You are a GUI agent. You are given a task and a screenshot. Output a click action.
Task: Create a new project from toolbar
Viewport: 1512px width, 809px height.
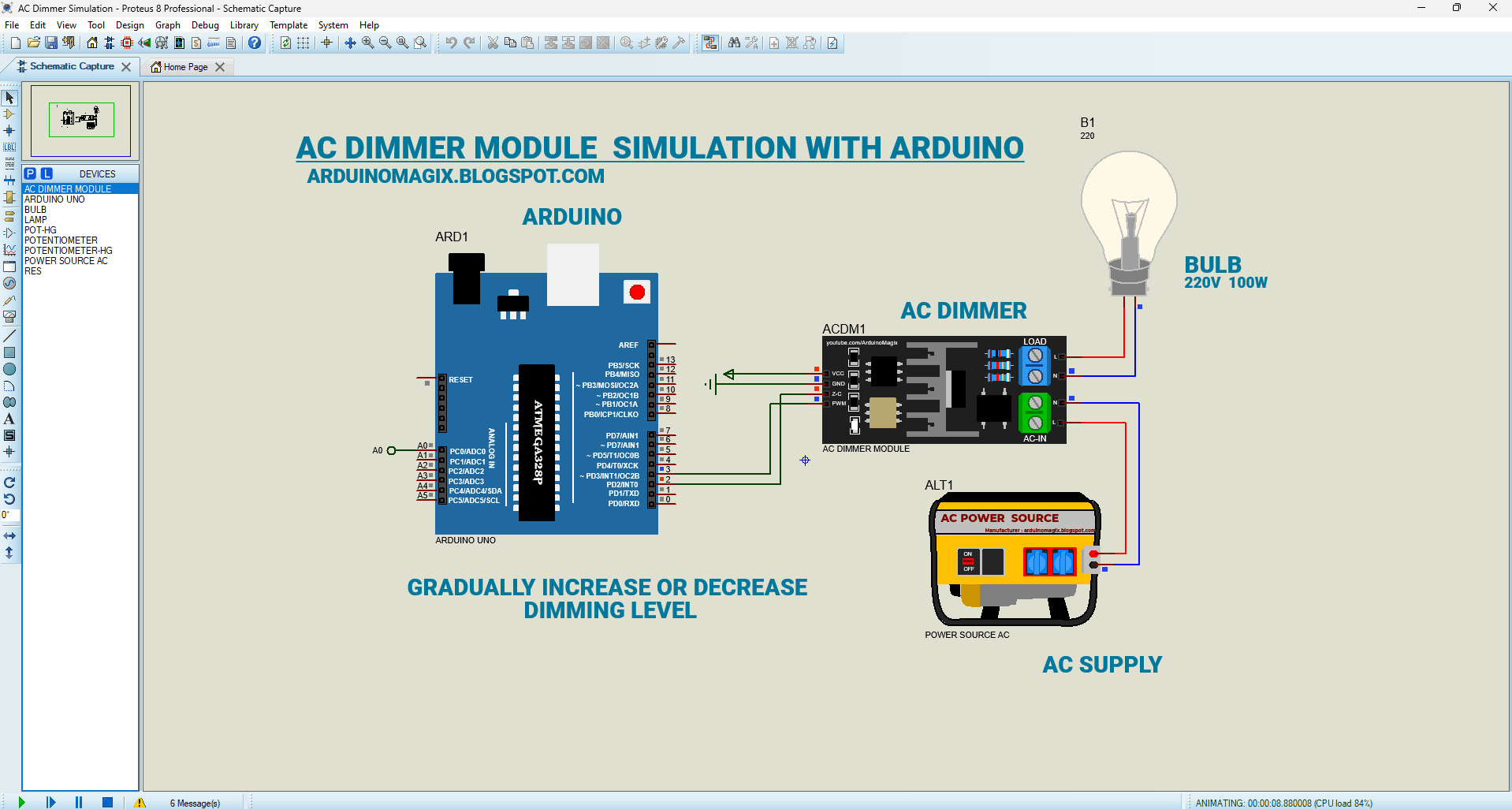click(x=16, y=43)
